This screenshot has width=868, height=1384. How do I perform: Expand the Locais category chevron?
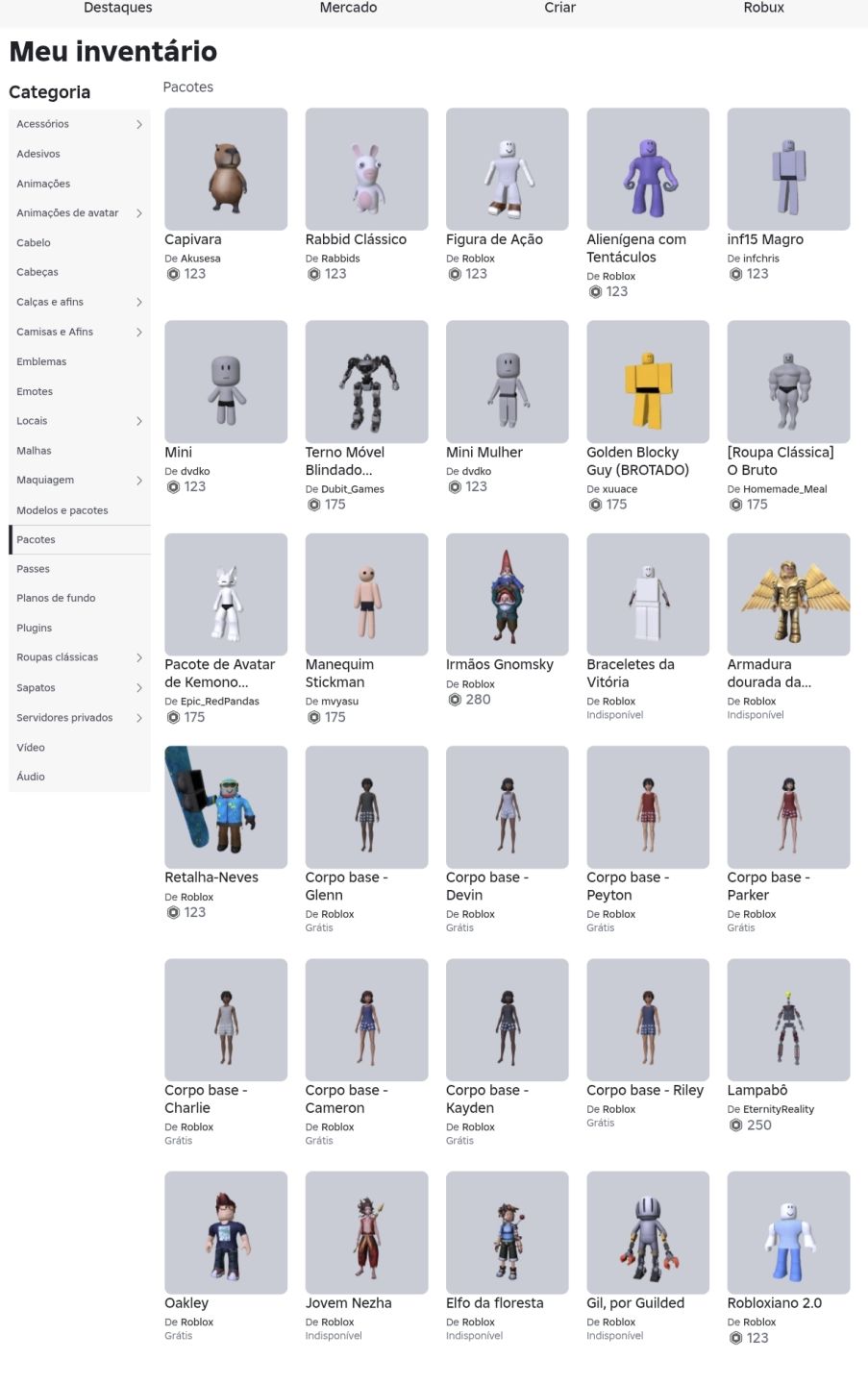click(139, 421)
